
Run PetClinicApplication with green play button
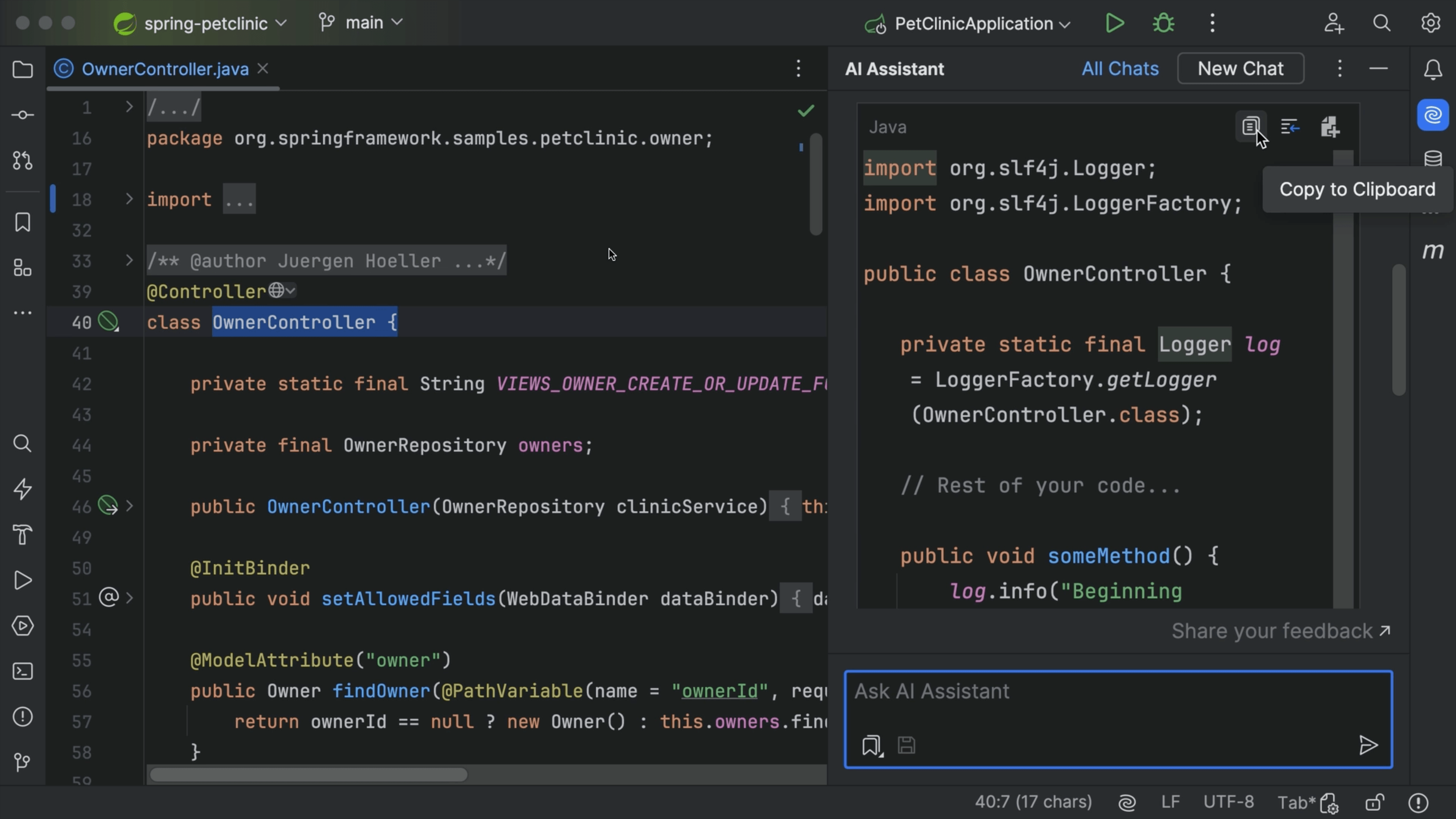click(x=1115, y=23)
